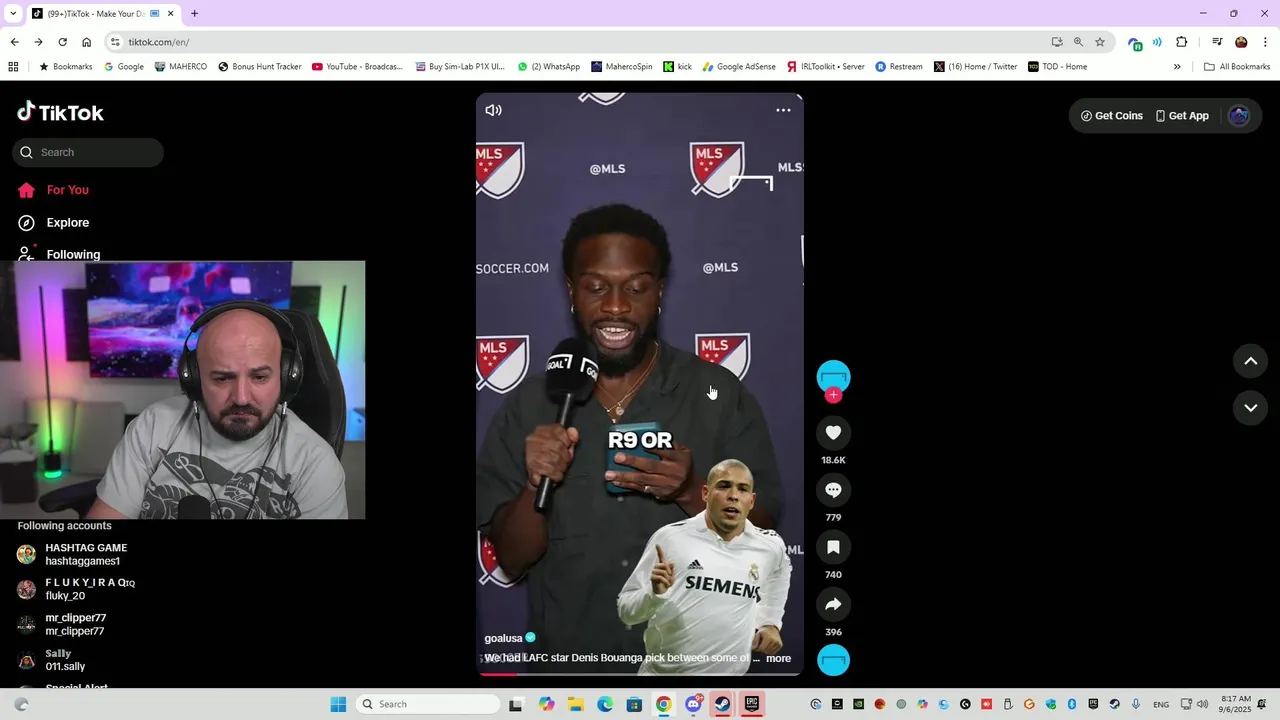The height and width of the screenshot is (720, 1280).
Task: Open the Following feed
Action: click(59, 253)
